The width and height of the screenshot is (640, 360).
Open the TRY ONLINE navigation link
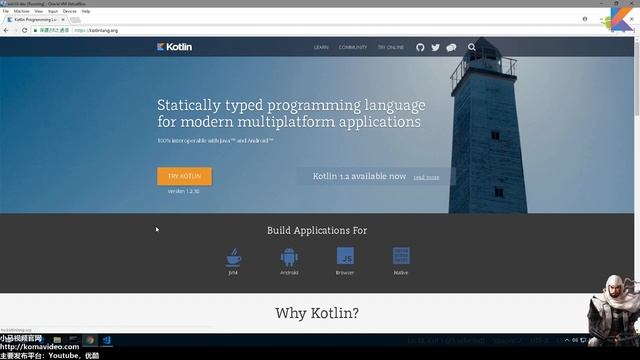(391, 47)
